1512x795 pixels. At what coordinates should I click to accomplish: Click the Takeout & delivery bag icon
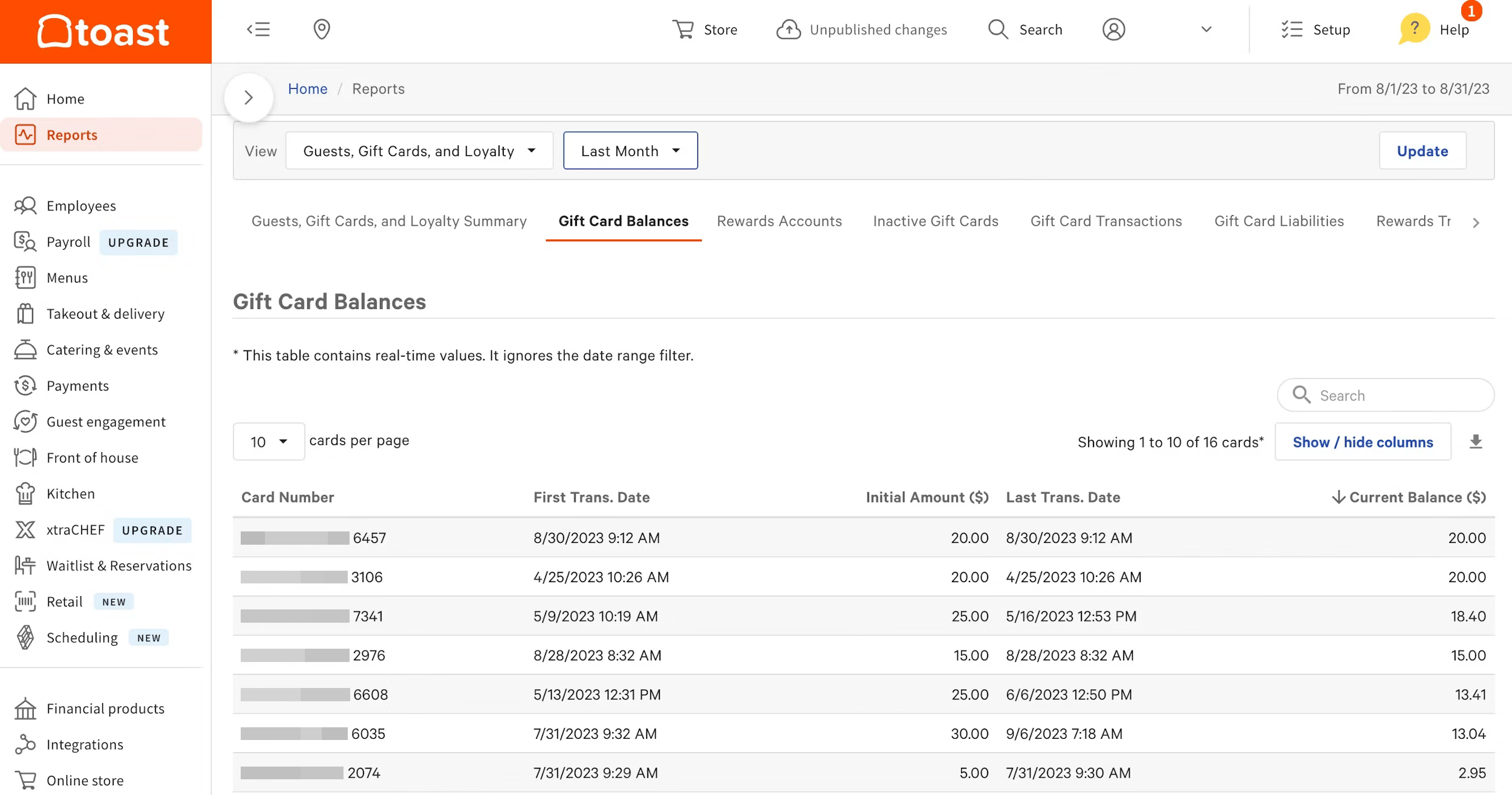(25, 313)
